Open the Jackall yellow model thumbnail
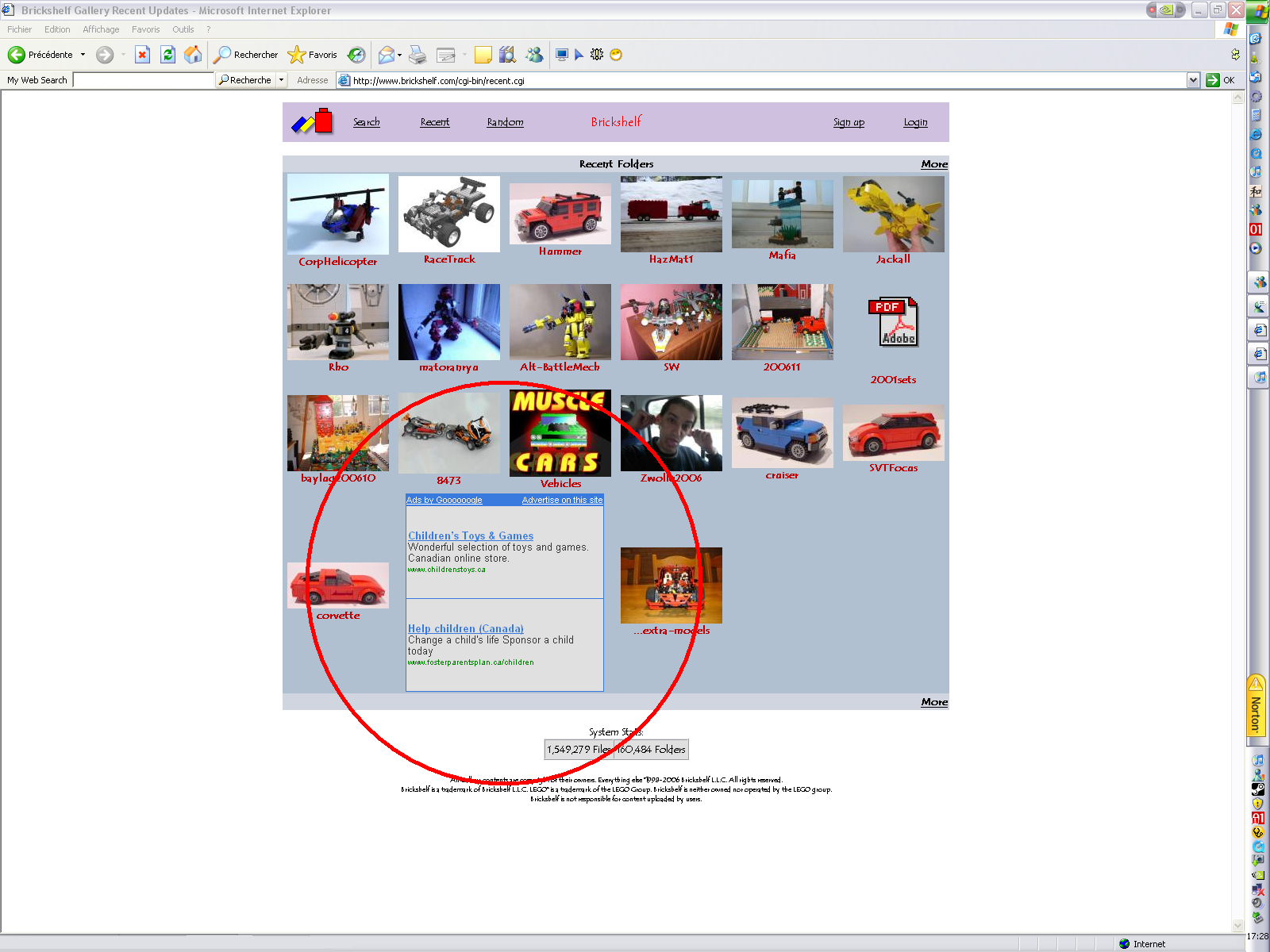This screenshot has width=1270, height=952. tap(894, 214)
